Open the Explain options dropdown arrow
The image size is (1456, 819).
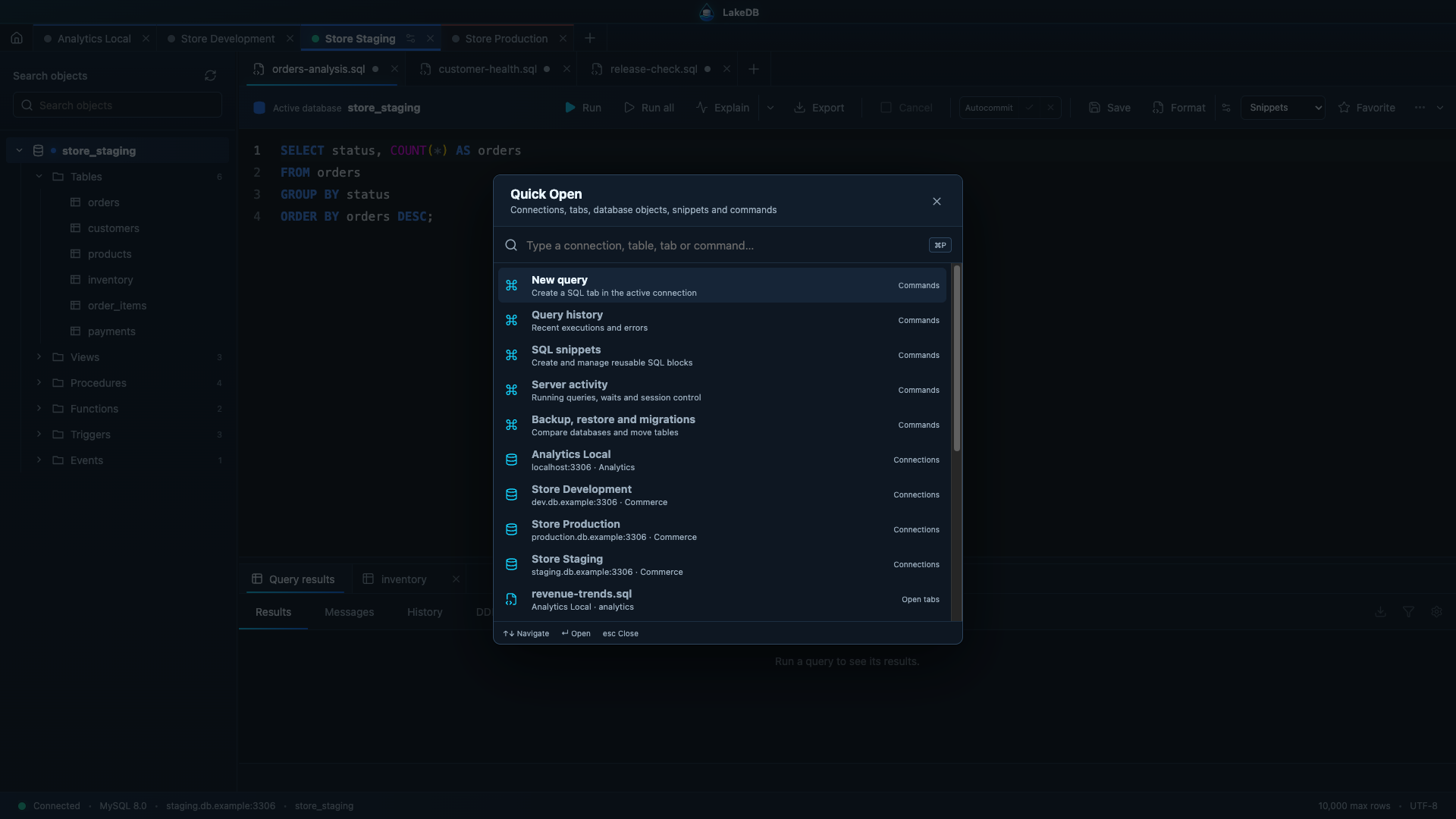pos(770,108)
